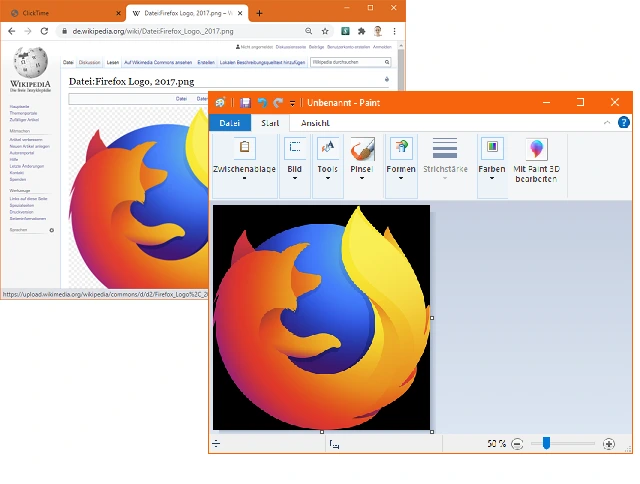The width and height of the screenshot is (640, 484).
Task: Expand the Farben dropdown arrow
Action: point(492,178)
